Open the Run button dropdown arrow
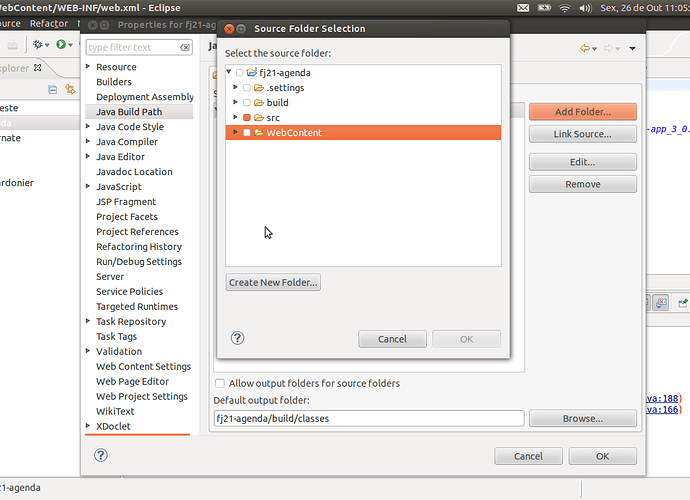This screenshot has height=500, width=690. (x=70, y=45)
